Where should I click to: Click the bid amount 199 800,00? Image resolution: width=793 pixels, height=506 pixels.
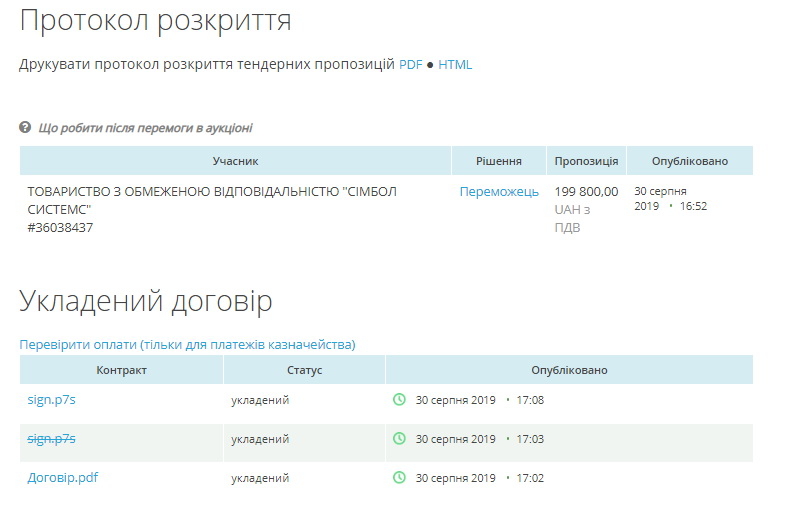pos(586,192)
